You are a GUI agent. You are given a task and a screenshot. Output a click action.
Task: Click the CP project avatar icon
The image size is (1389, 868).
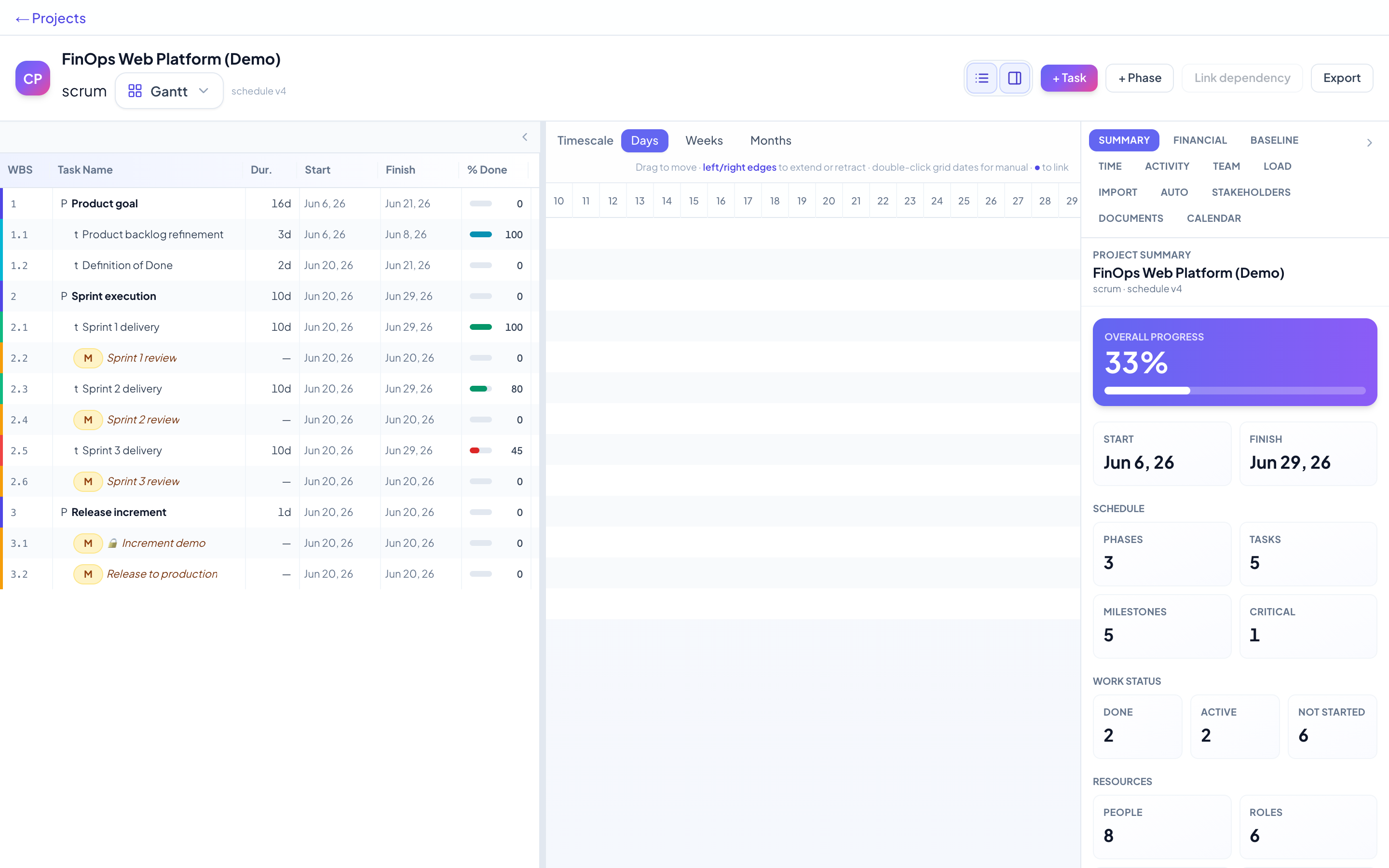[33, 78]
